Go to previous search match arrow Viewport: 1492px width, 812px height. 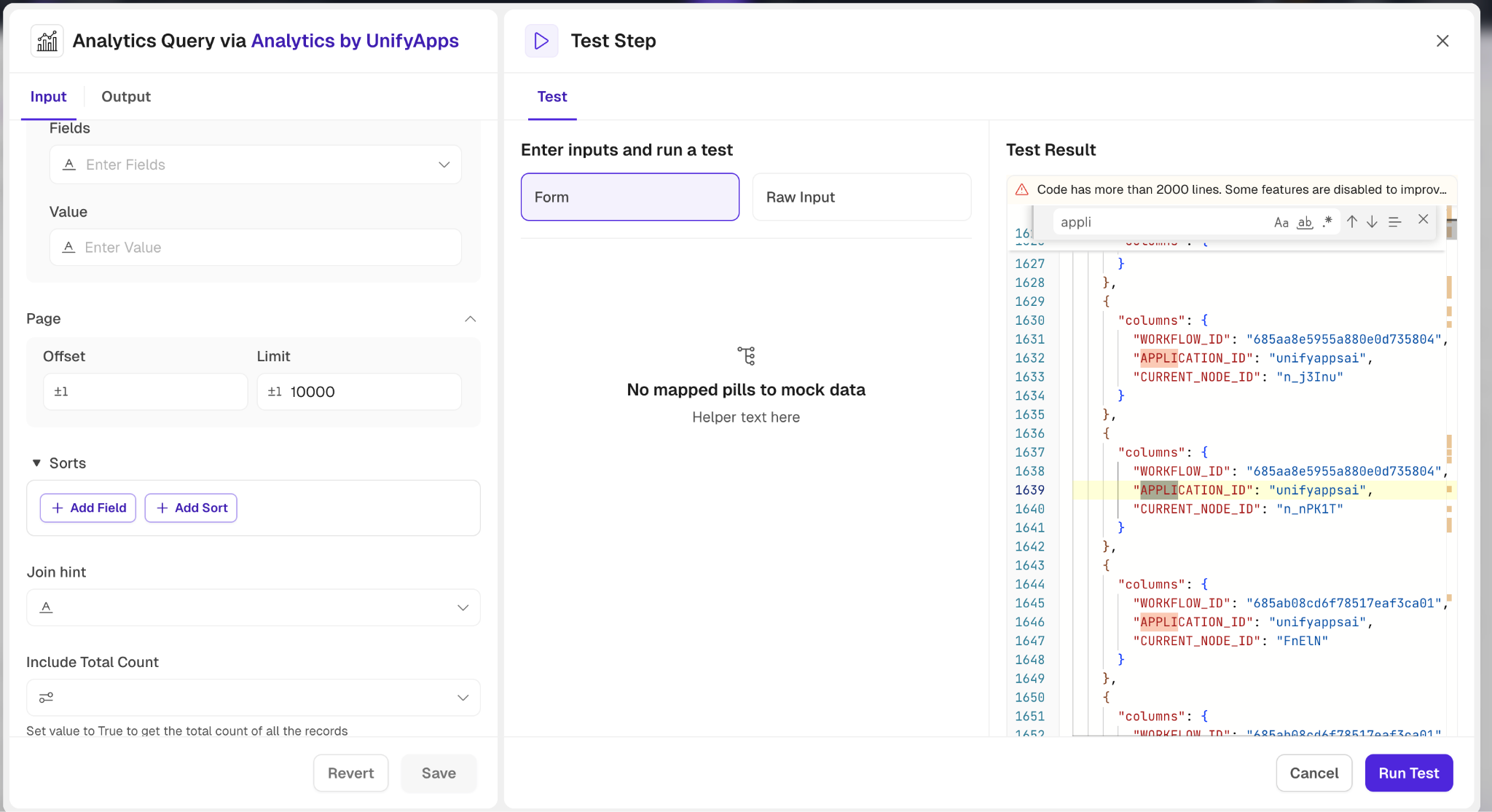pyautogui.click(x=1352, y=221)
